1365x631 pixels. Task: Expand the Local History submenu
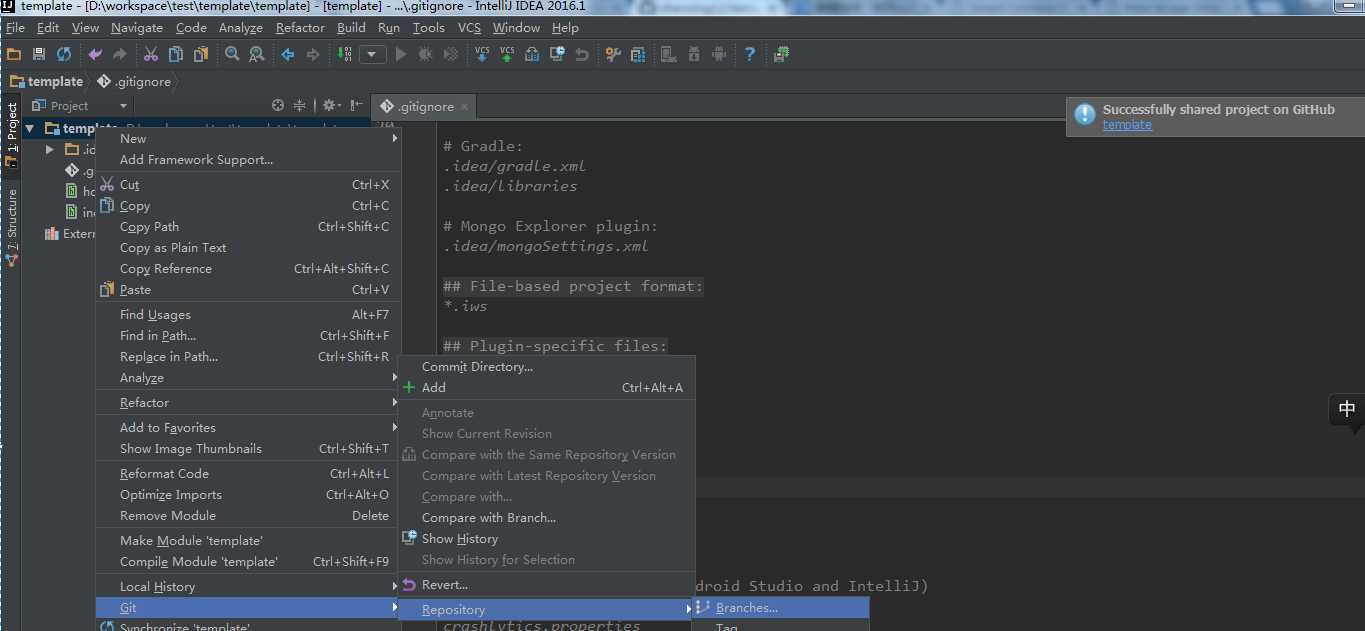(248, 586)
